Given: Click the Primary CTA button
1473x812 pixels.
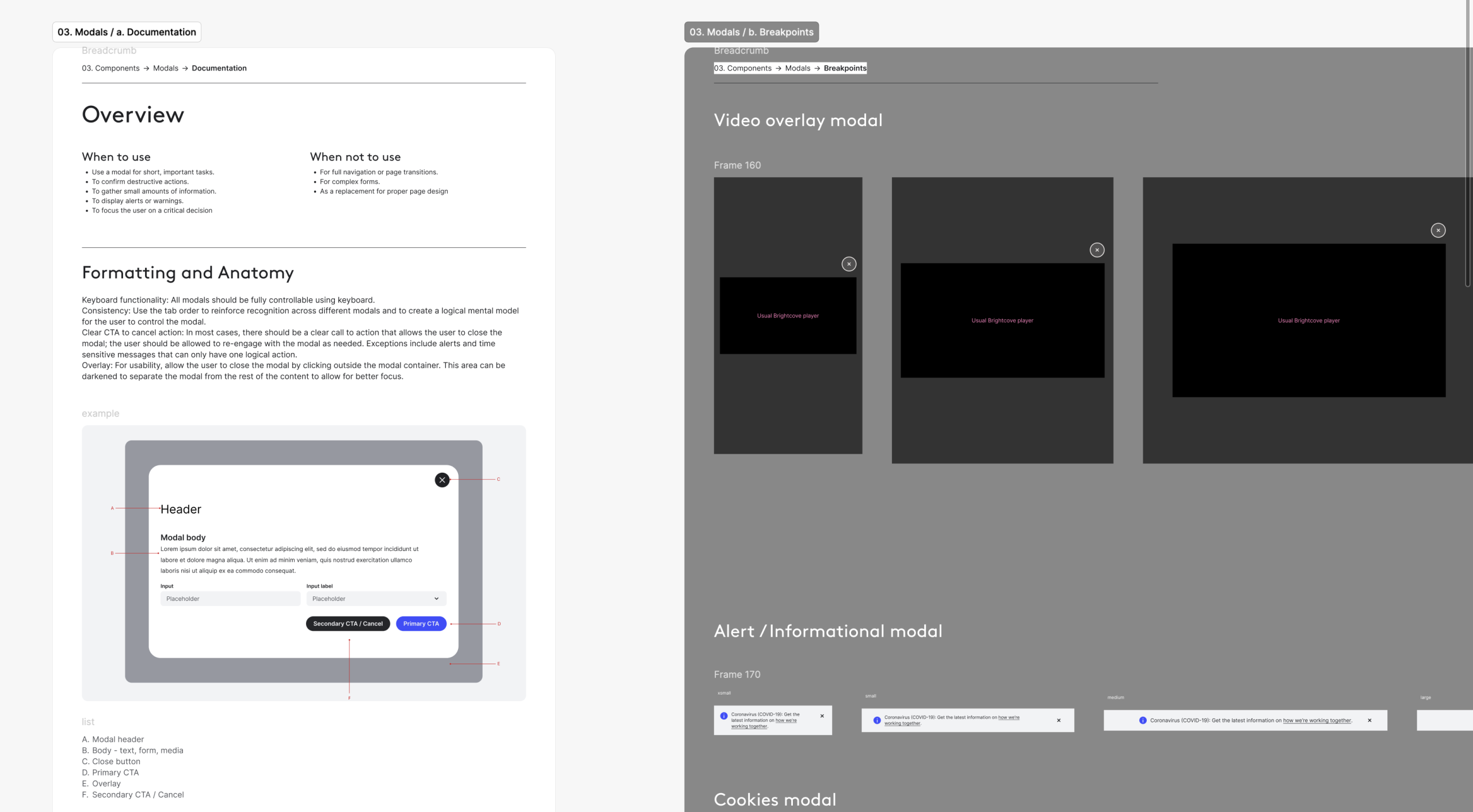Looking at the screenshot, I should pos(421,623).
